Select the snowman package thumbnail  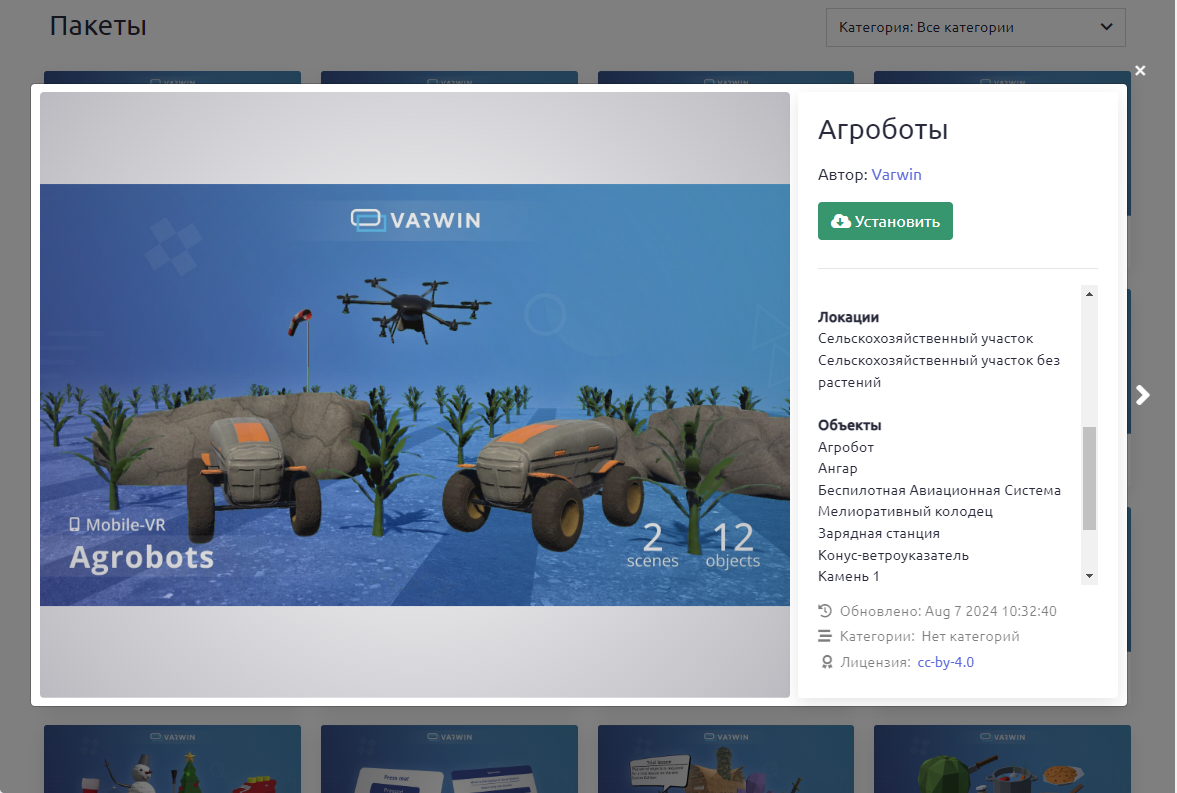click(x=172, y=758)
